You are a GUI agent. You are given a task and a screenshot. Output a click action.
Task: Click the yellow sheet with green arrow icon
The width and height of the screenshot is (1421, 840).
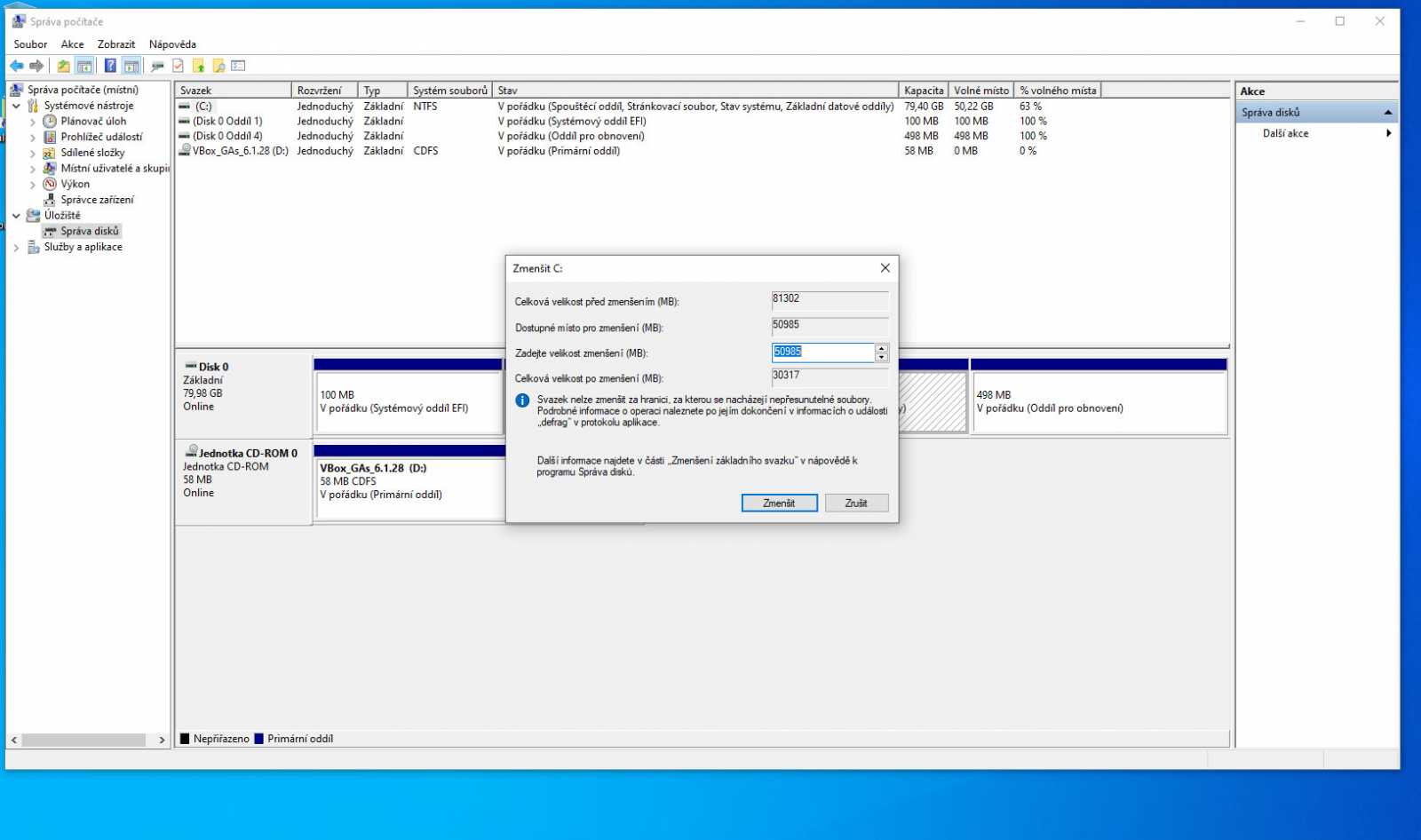[199, 66]
